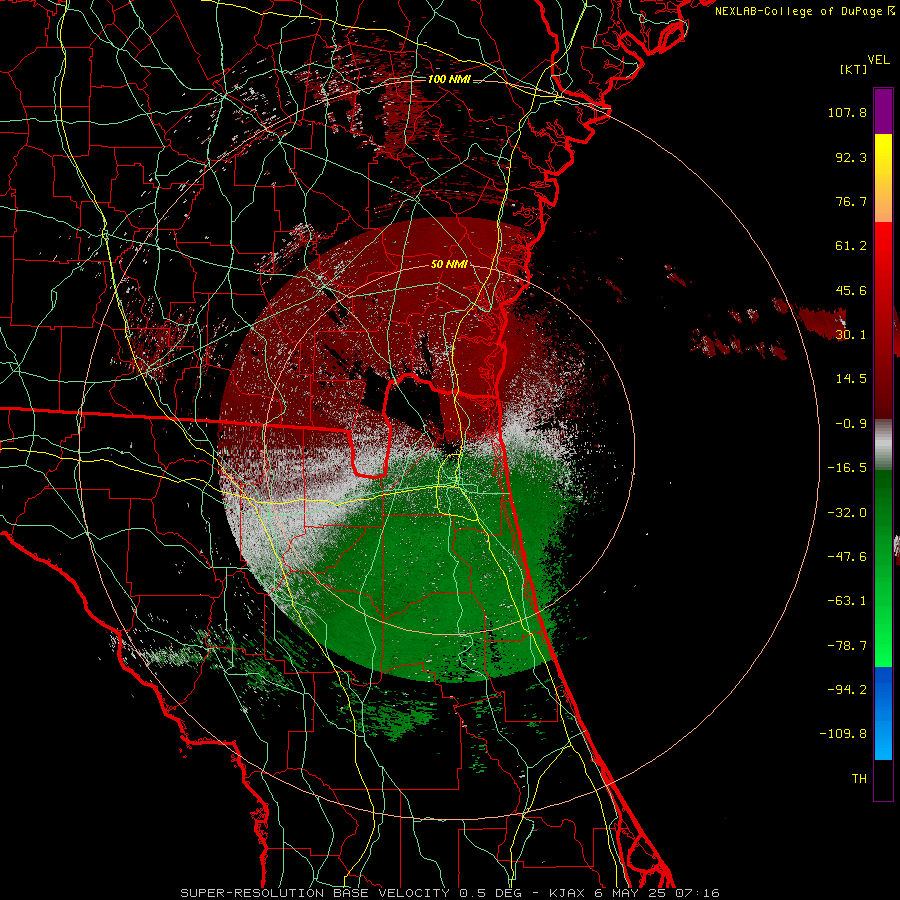This screenshot has width=900, height=900.
Task: Select the 30.1 velocity scale value
Action: pos(851,335)
